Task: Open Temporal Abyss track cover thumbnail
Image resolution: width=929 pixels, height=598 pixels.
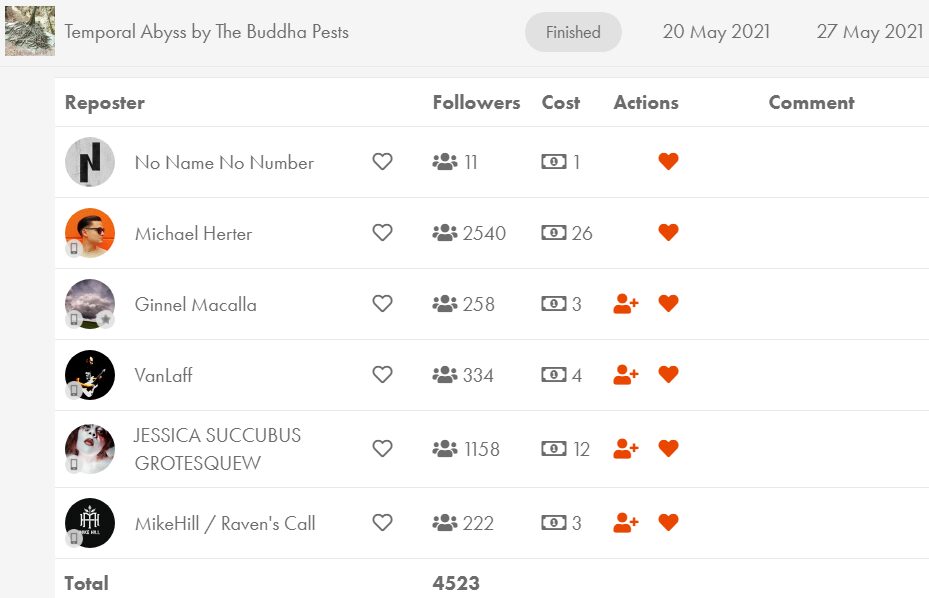Action: coord(30,31)
